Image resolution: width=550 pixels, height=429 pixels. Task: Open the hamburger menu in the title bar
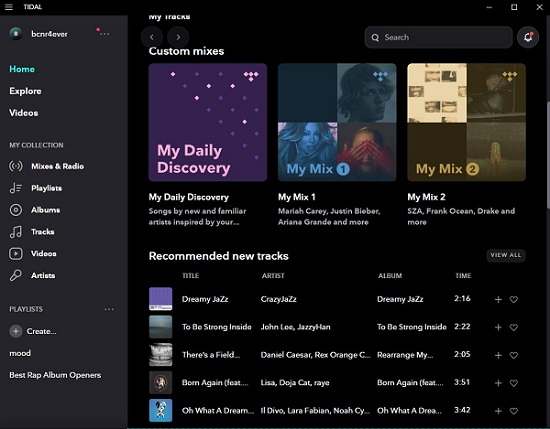click(x=9, y=7)
